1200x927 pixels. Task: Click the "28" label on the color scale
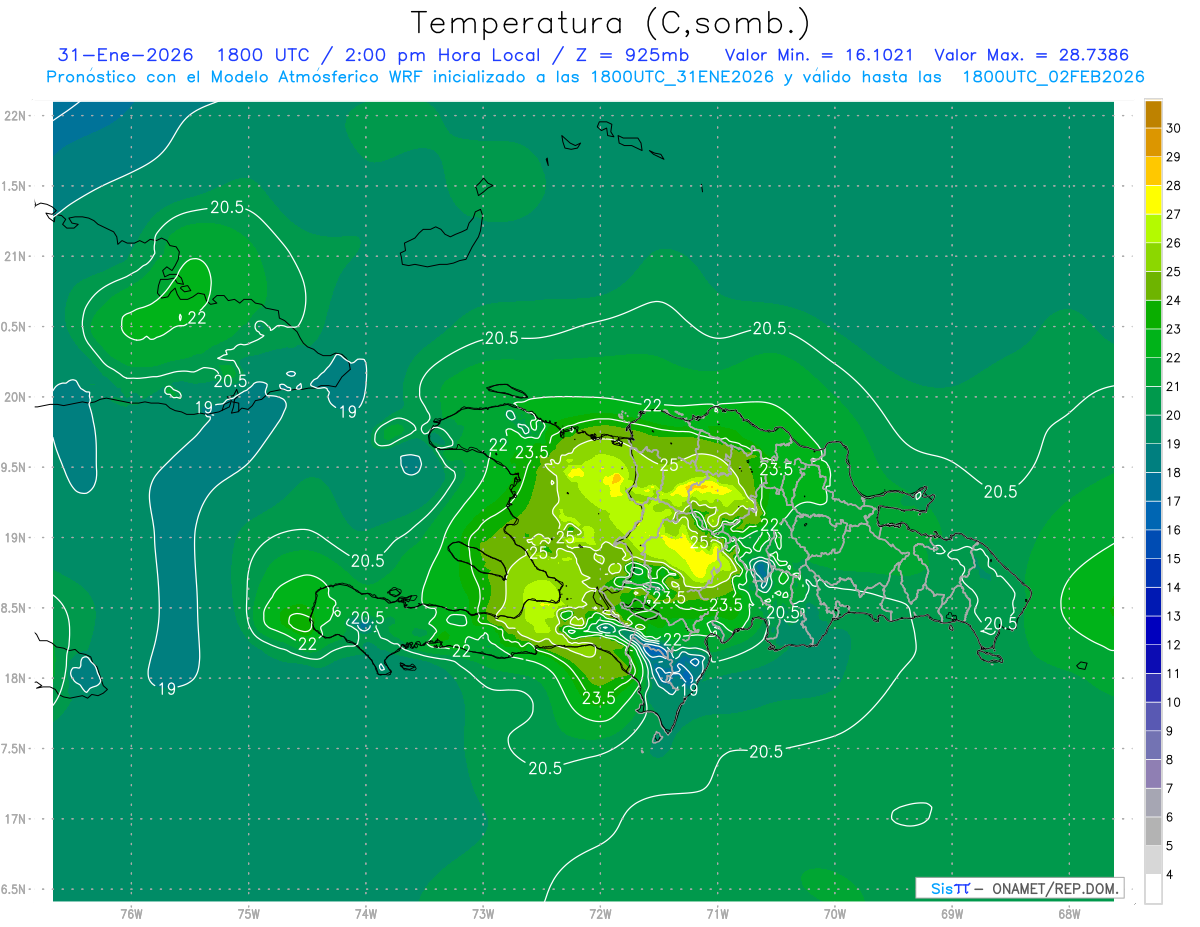[x=1175, y=186]
